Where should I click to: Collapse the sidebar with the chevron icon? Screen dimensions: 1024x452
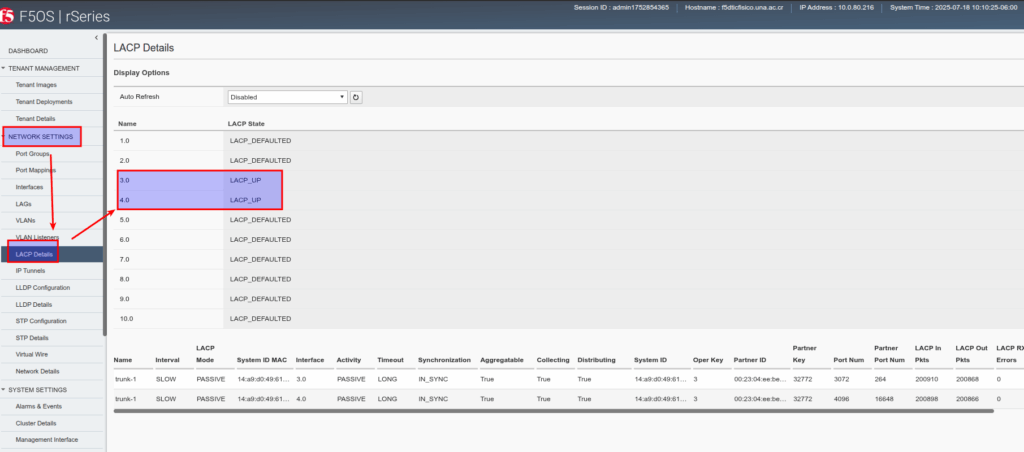[x=96, y=37]
